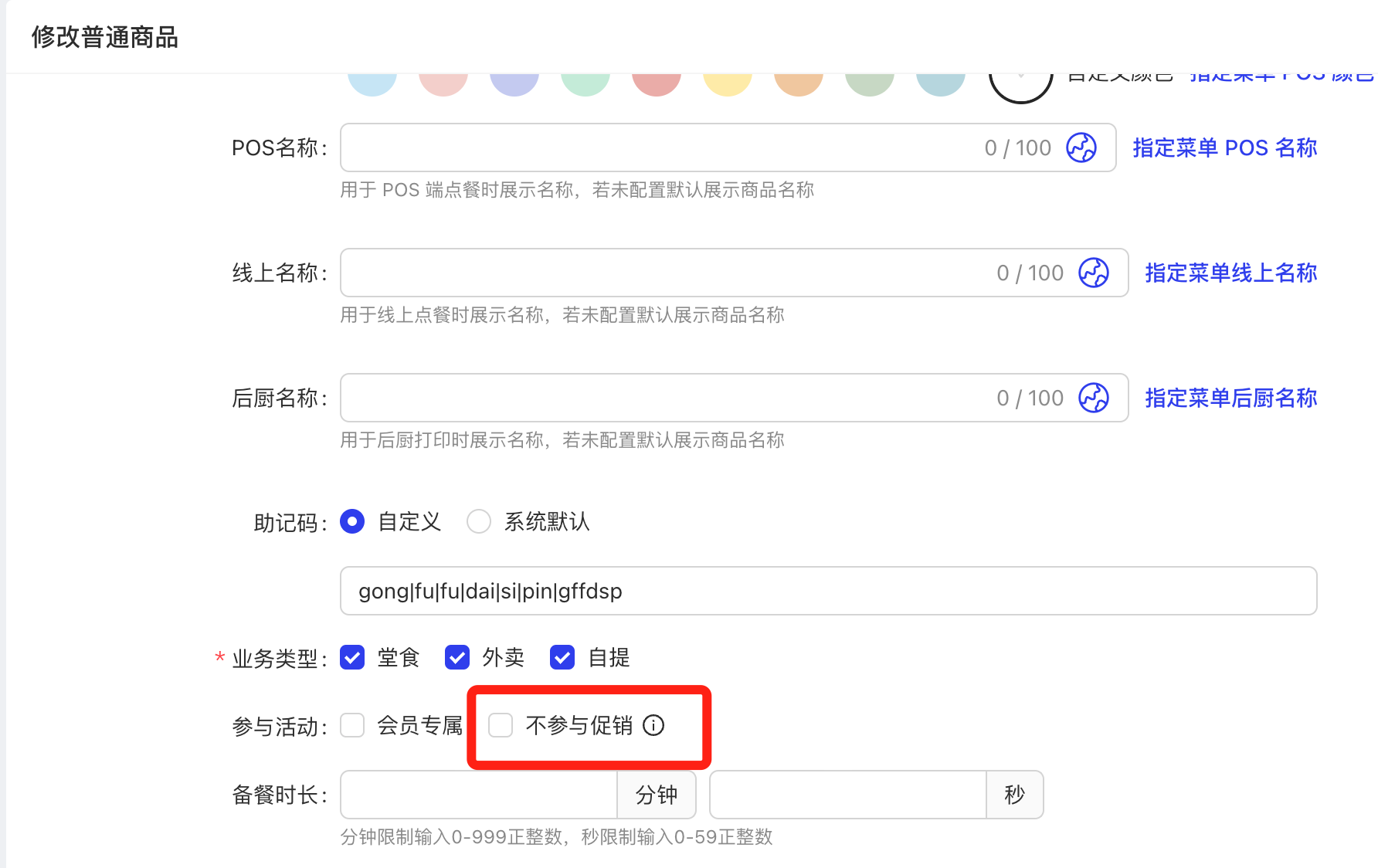
Task: Click the globe translate icon in 线上名称 field
Action: click(1093, 273)
